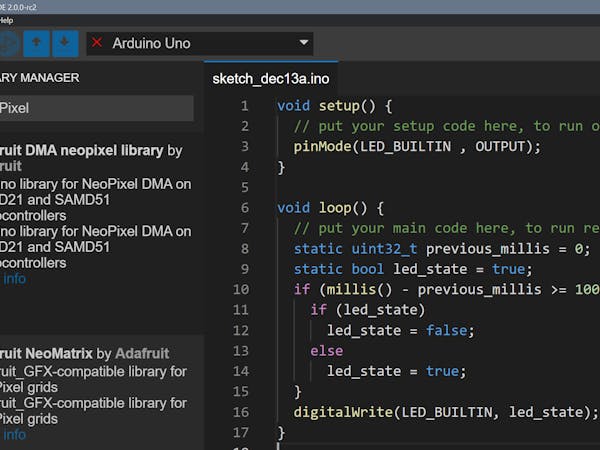The height and width of the screenshot is (450, 600).
Task: Focus the library search field containing Pixel
Action: (95, 108)
